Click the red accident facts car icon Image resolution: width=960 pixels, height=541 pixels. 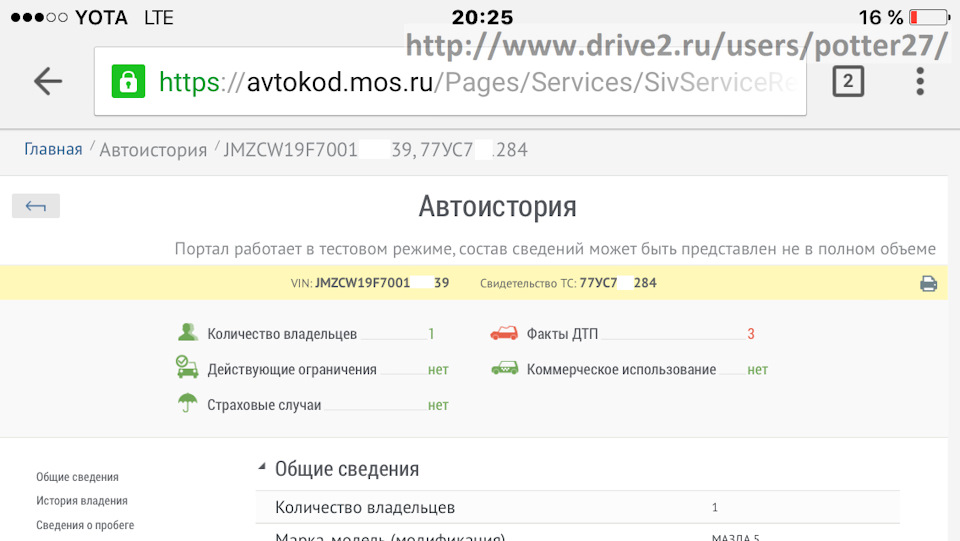(x=504, y=333)
